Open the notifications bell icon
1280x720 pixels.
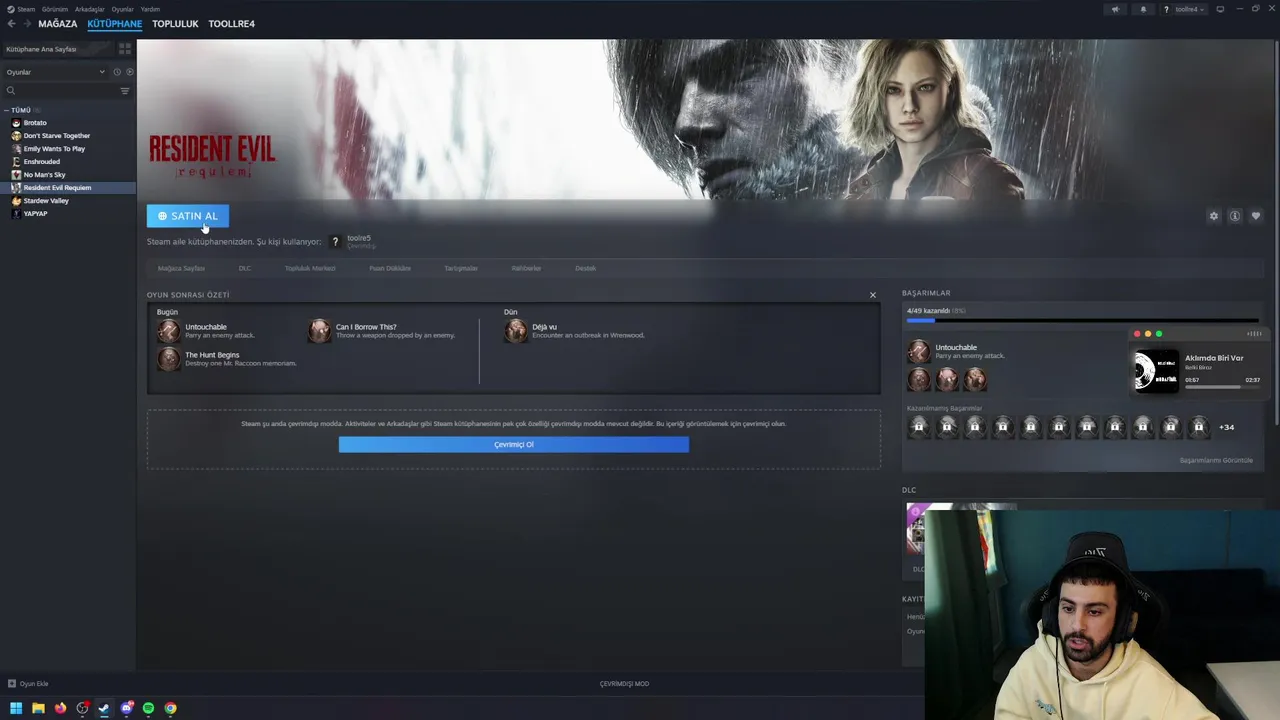1143,9
